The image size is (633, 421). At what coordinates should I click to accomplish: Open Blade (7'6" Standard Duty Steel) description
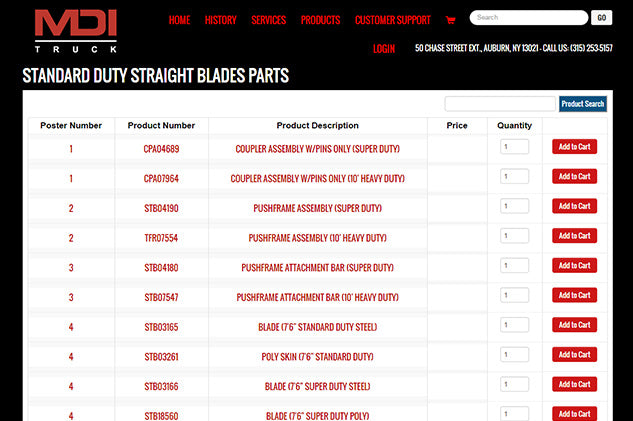(317, 327)
